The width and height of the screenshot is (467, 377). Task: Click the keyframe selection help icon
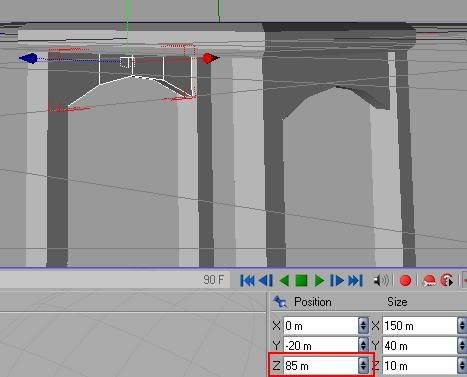(x=447, y=281)
